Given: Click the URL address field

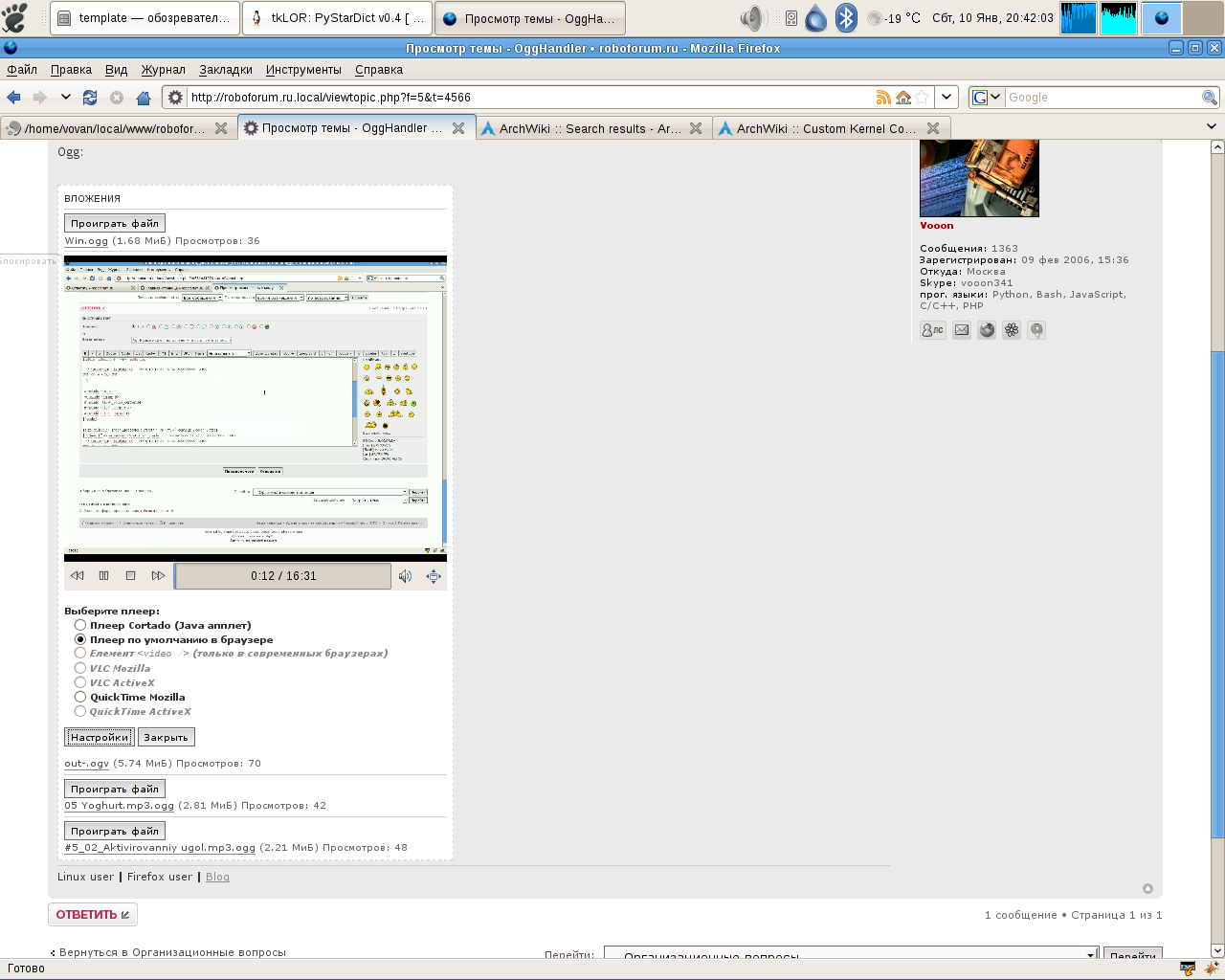Looking at the screenshot, I should coord(531,97).
